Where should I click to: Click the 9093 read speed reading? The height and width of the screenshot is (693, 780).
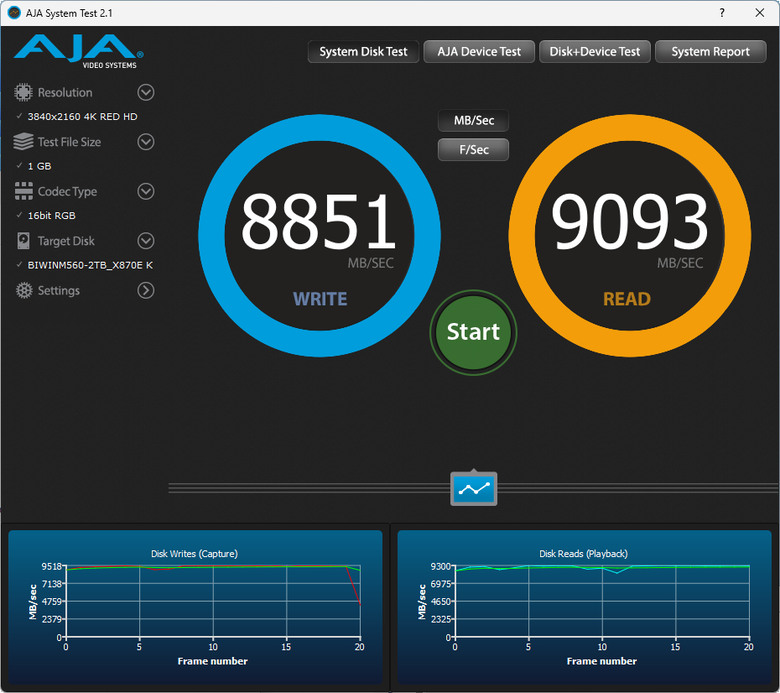(629, 222)
